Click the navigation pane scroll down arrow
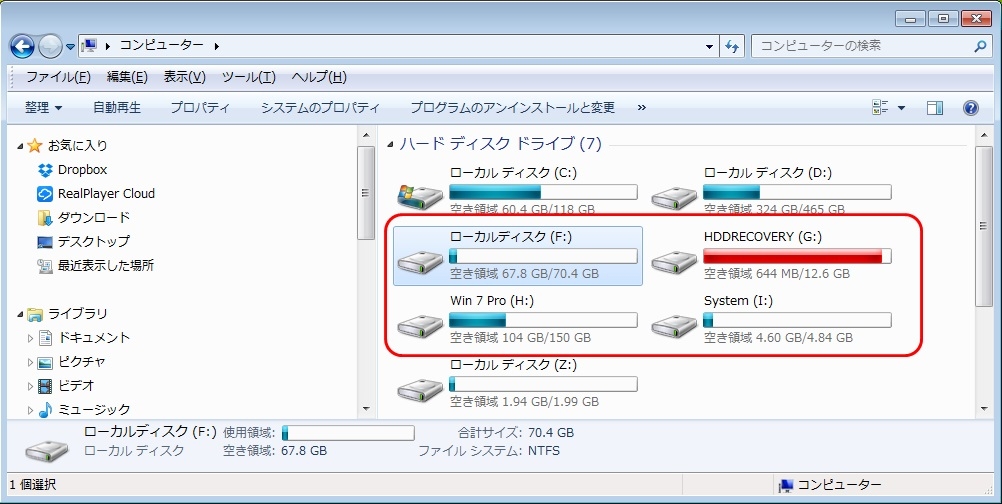The image size is (1002, 504). click(366, 408)
